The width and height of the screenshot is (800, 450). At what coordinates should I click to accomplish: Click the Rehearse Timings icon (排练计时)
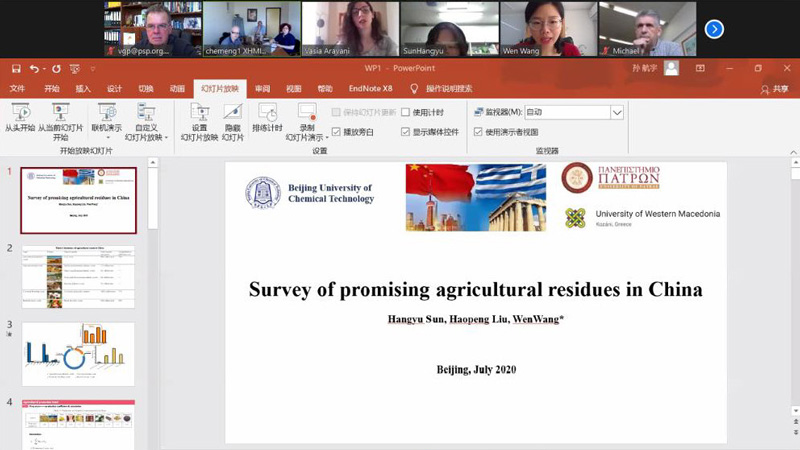[267, 113]
